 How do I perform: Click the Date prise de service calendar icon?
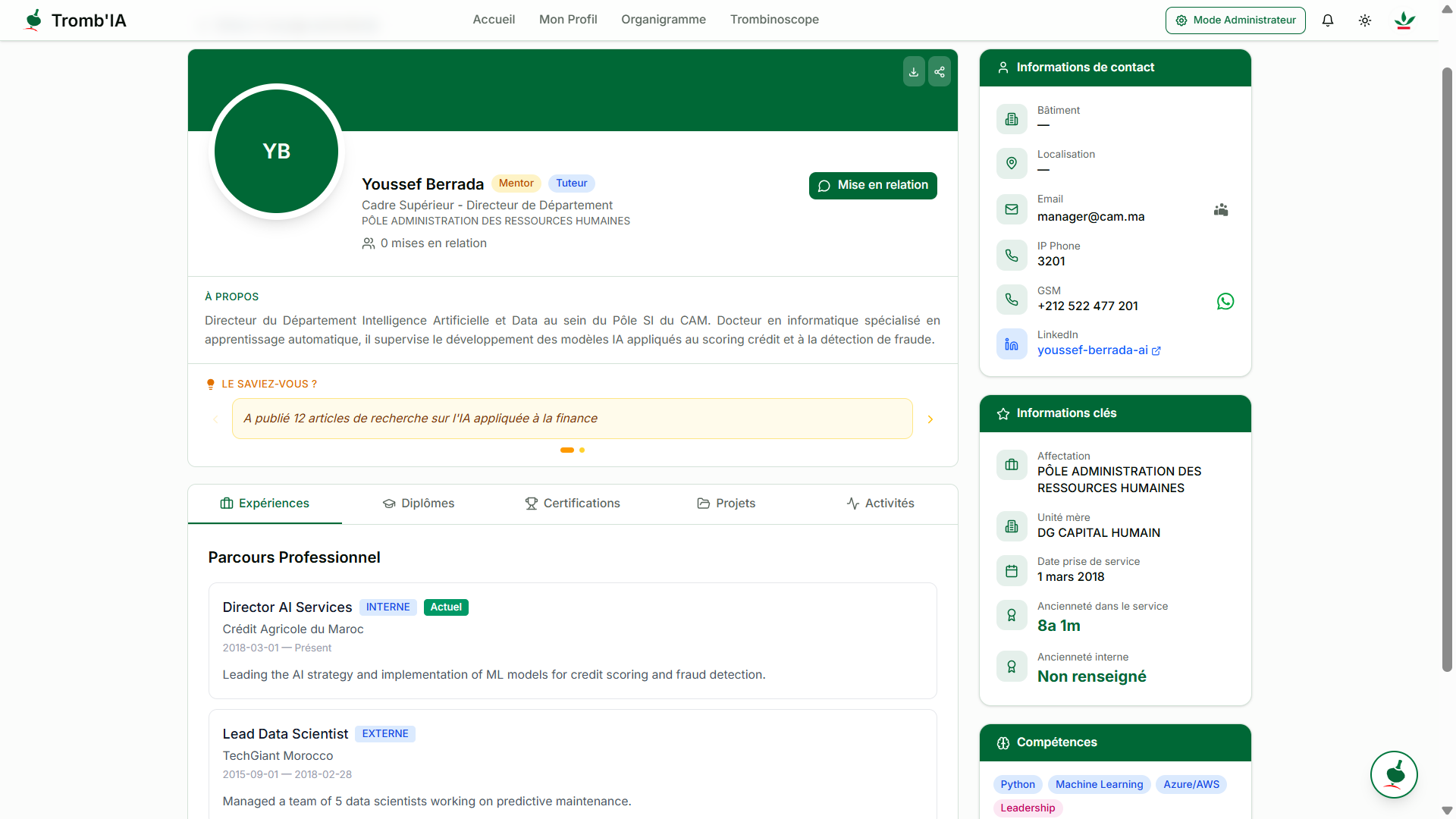point(1012,571)
